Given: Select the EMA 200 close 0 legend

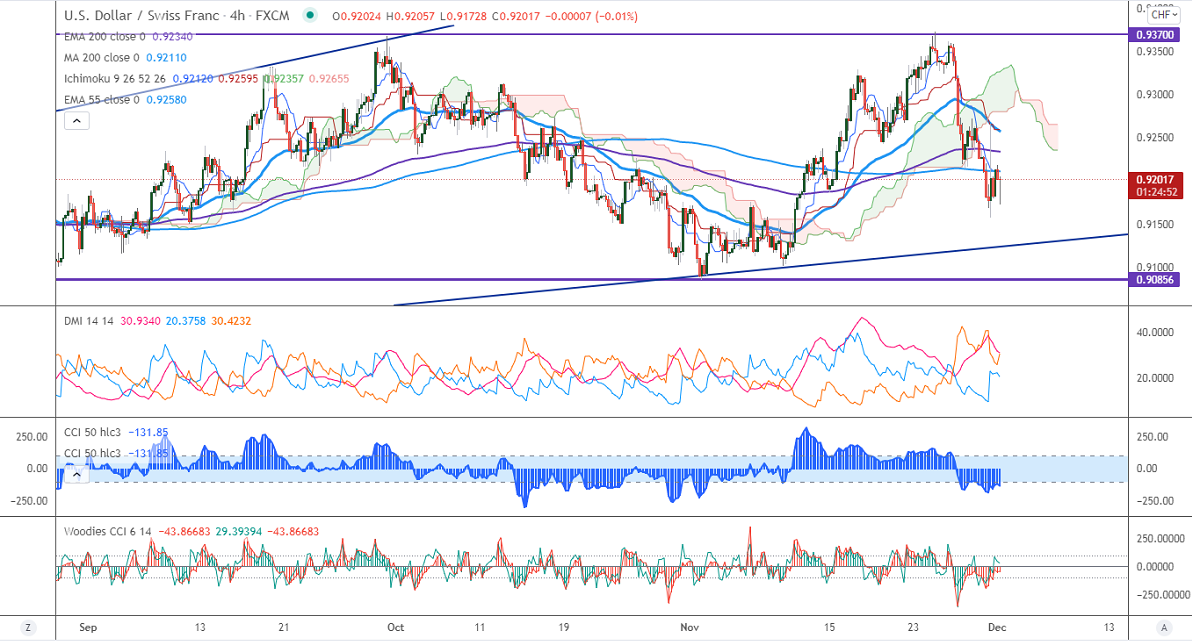Looking at the screenshot, I should coord(104,36).
